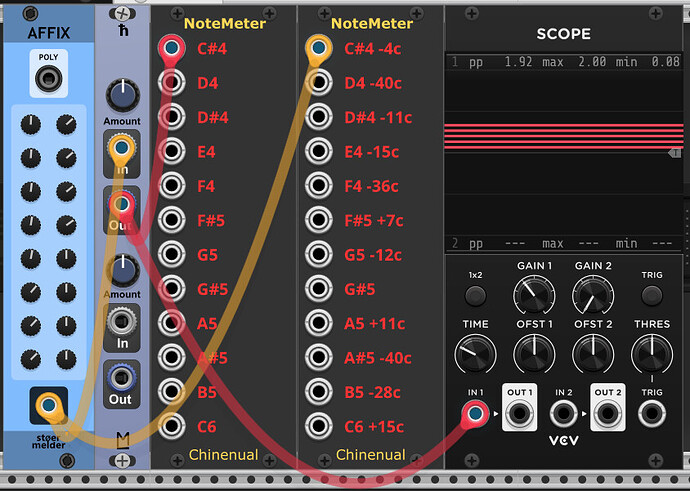Click the C6 jack on first NoteMeter
690x491 pixels.
point(172,425)
